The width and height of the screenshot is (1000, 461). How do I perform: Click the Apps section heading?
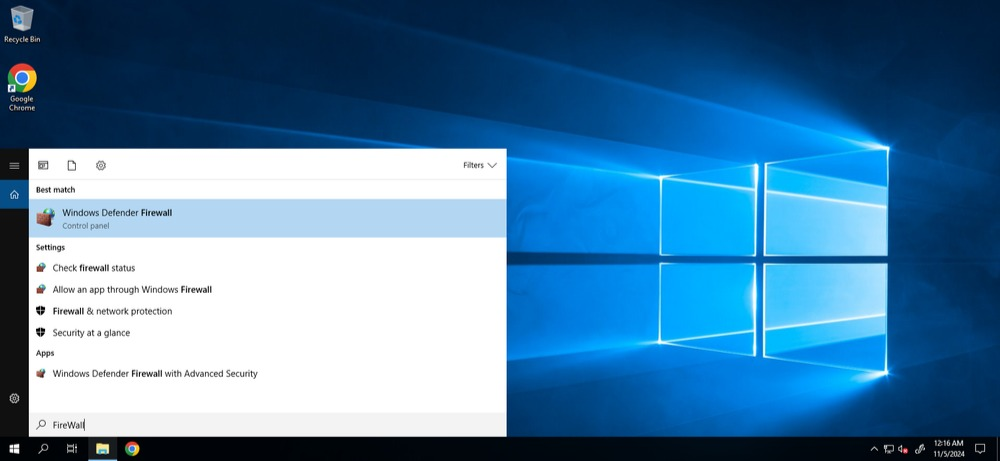[45, 353]
